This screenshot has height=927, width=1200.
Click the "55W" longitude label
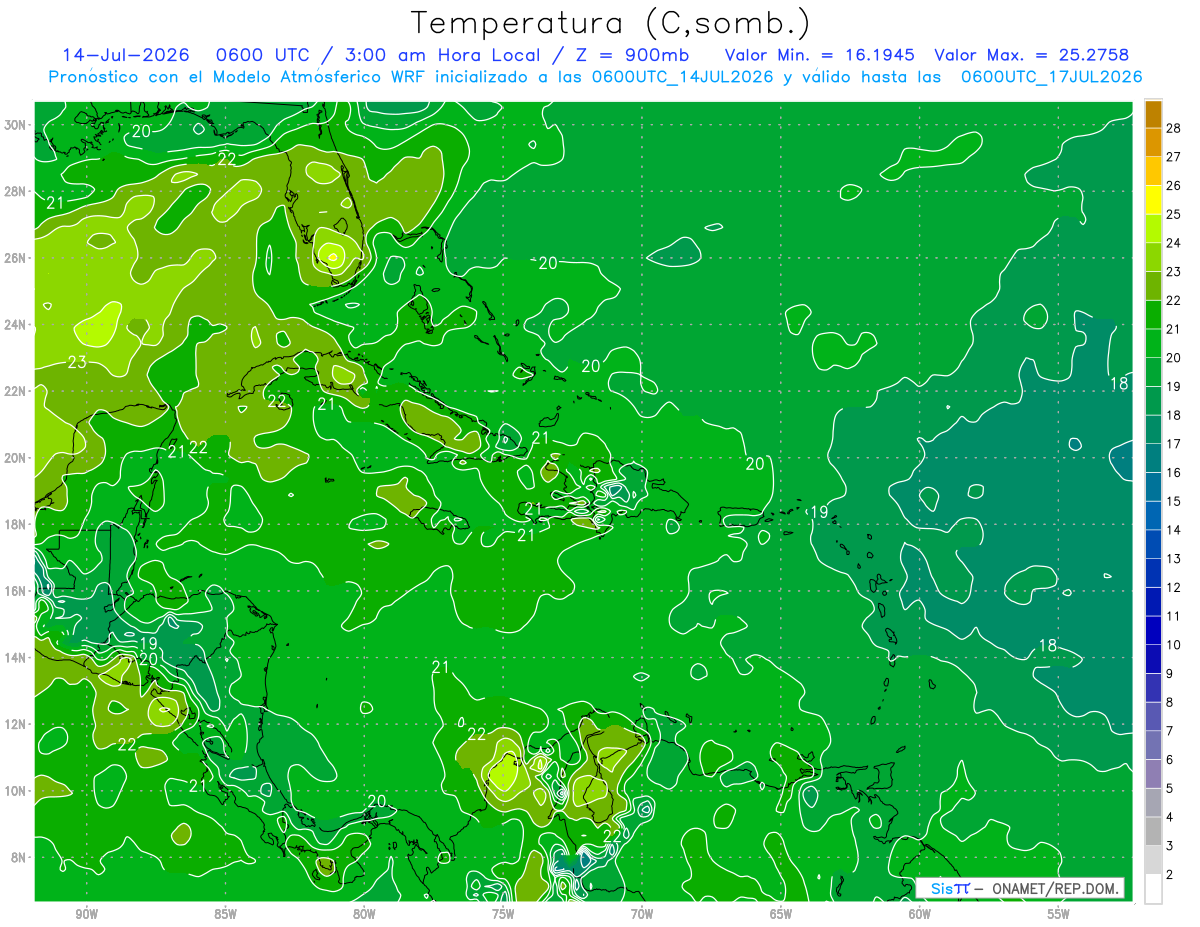click(1059, 914)
